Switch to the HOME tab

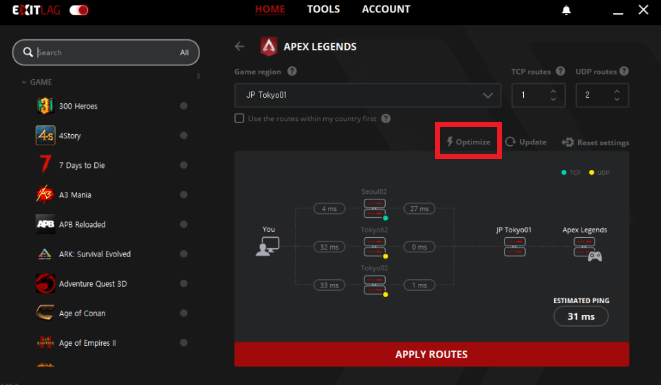point(270,9)
